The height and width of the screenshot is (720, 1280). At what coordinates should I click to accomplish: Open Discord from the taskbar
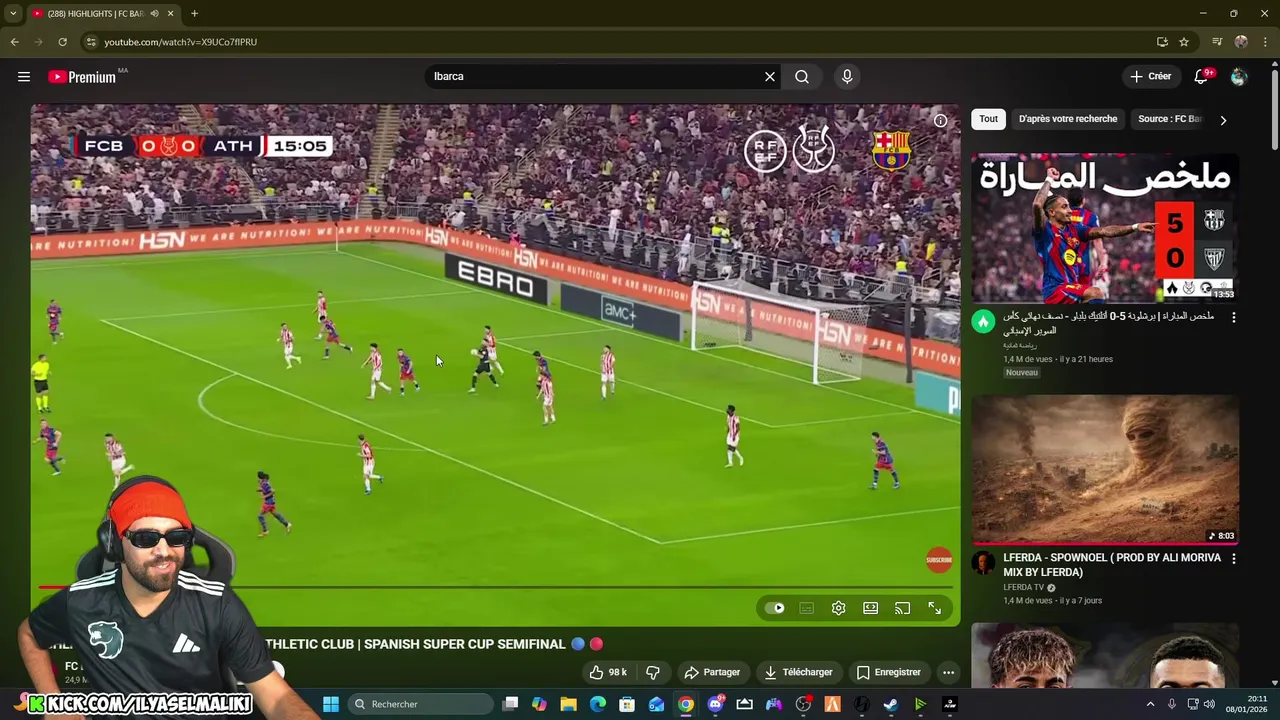click(x=715, y=704)
